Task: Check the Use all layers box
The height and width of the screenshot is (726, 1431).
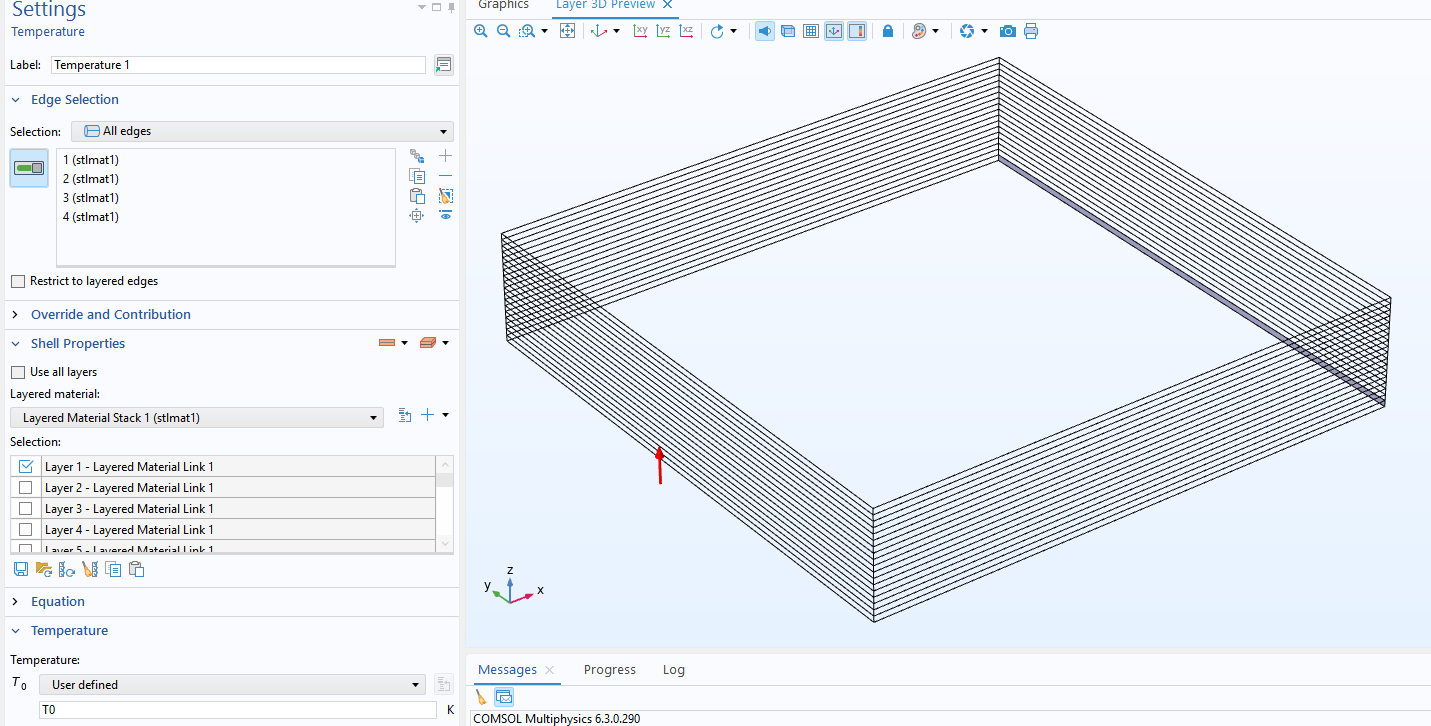Action: pos(18,372)
